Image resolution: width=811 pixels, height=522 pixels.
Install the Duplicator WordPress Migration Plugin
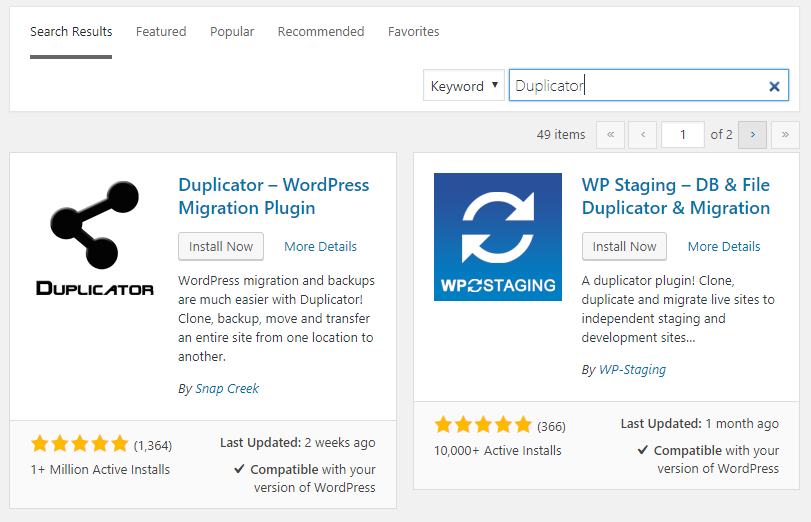[221, 246]
